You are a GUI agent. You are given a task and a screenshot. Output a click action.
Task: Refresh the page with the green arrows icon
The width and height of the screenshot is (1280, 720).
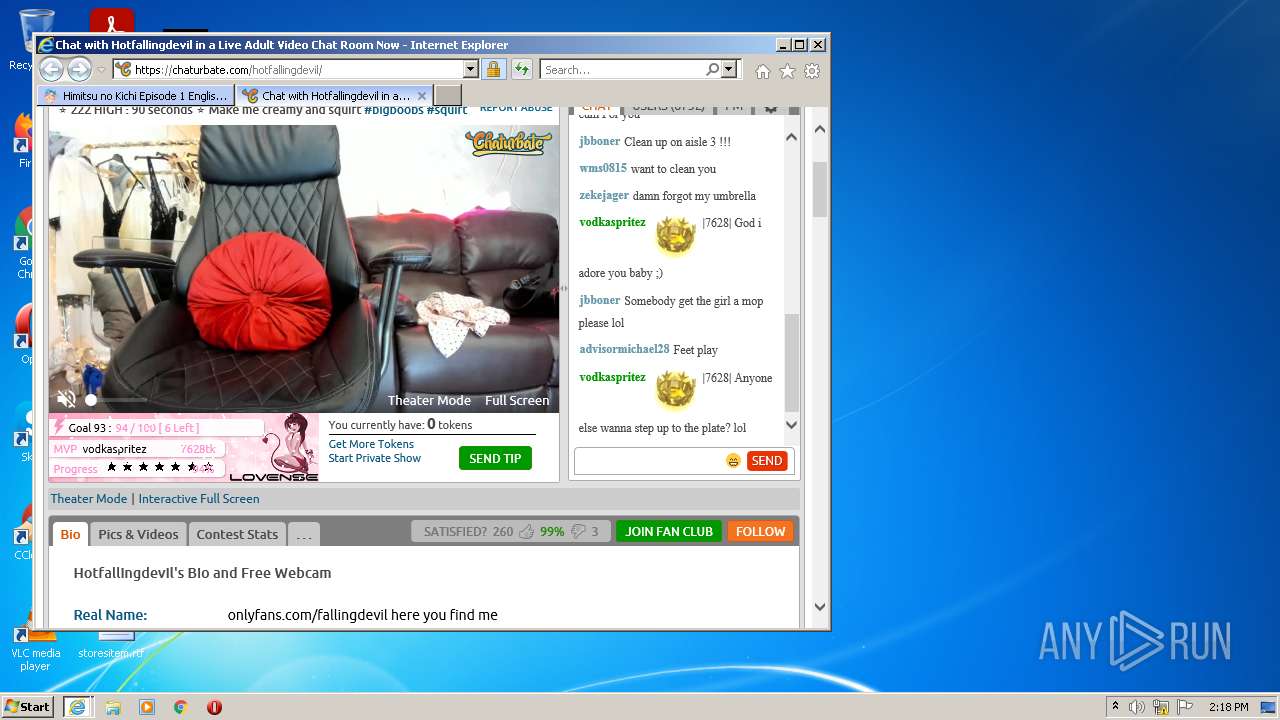point(522,69)
